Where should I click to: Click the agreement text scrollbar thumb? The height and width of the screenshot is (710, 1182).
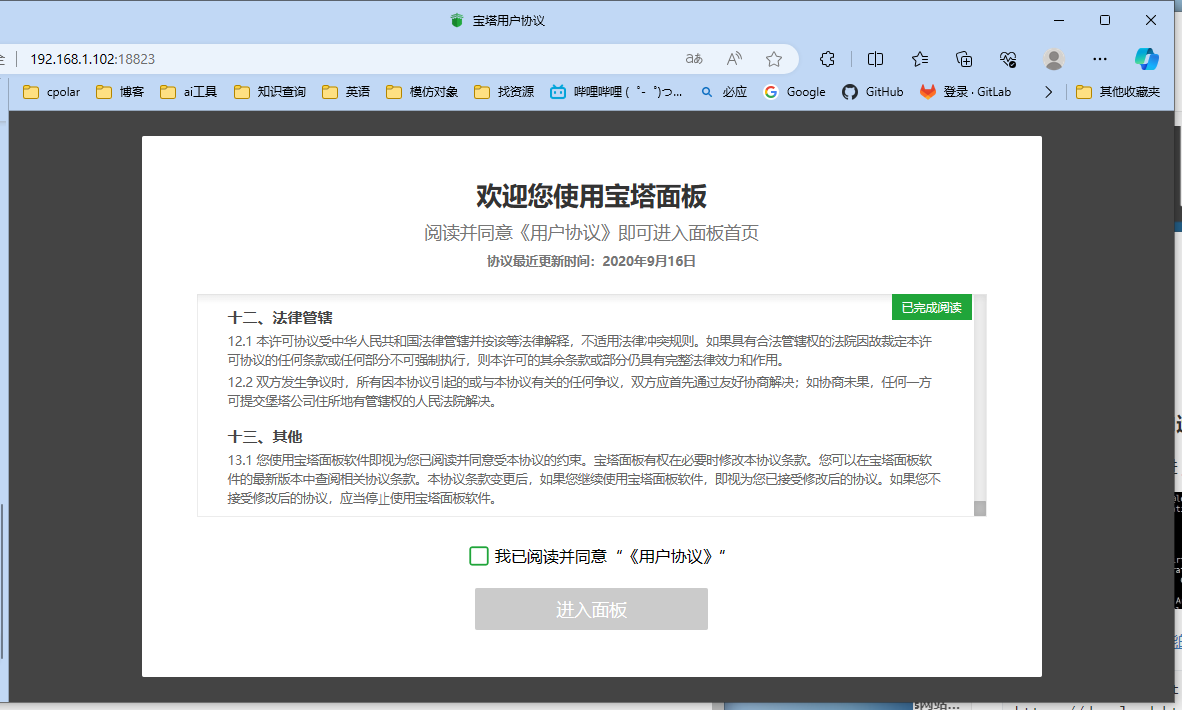point(980,508)
